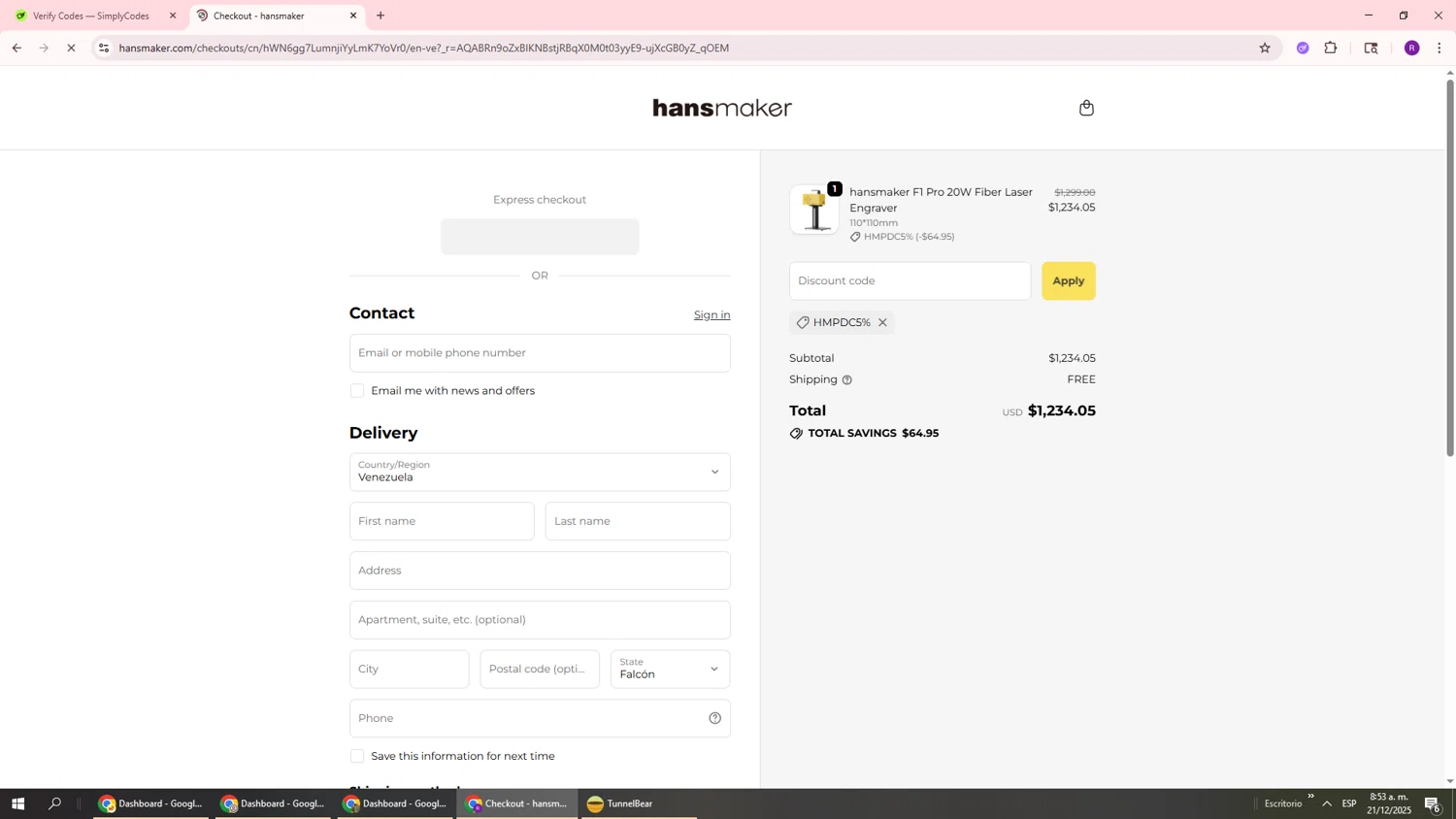
Task: Apply the discount code
Action: pos(1069,280)
